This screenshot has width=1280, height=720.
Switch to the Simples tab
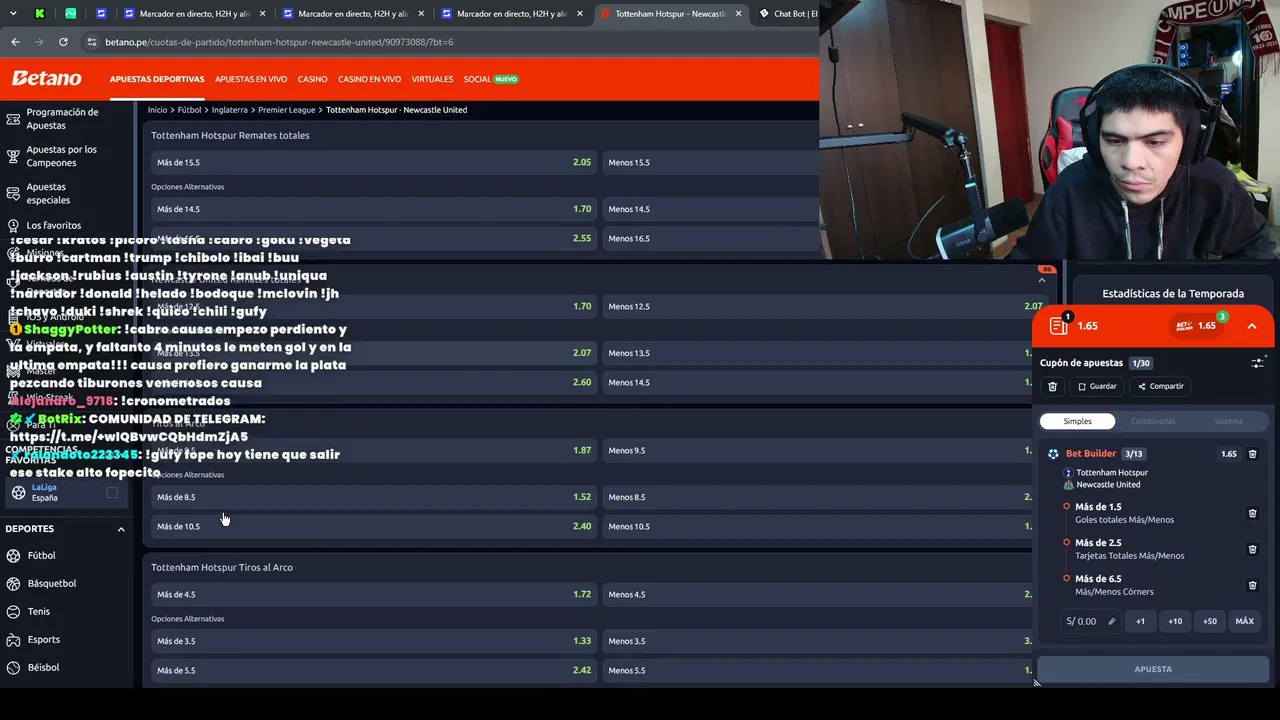click(1078, 421)
